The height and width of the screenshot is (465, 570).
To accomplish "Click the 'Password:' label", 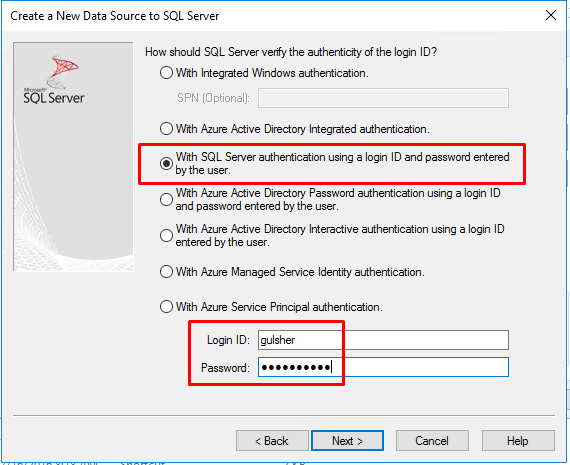I will (225, 368).
